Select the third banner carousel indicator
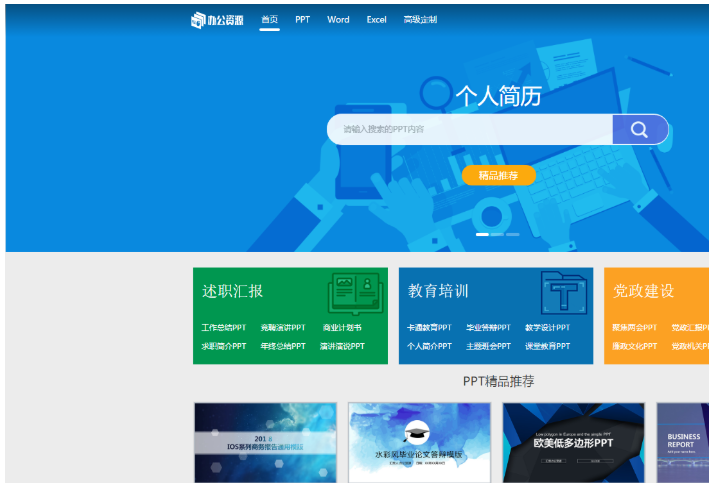The width and height of the screenshot is (719, 487). pyautogui.click(x=512, y=234)
